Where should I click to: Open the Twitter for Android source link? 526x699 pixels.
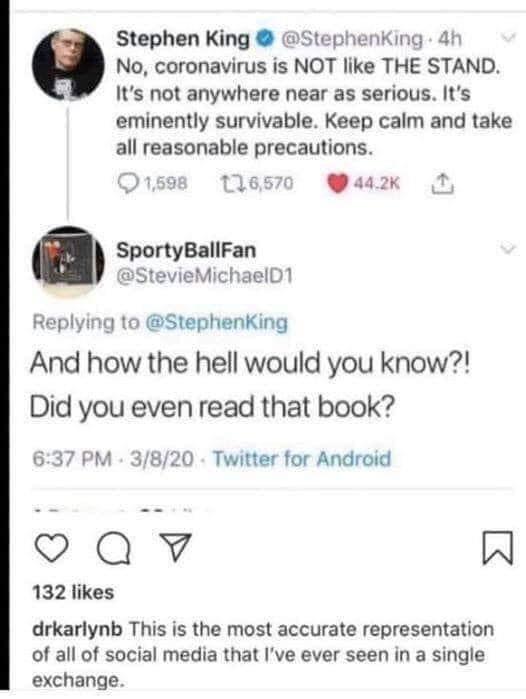(302, 458)
